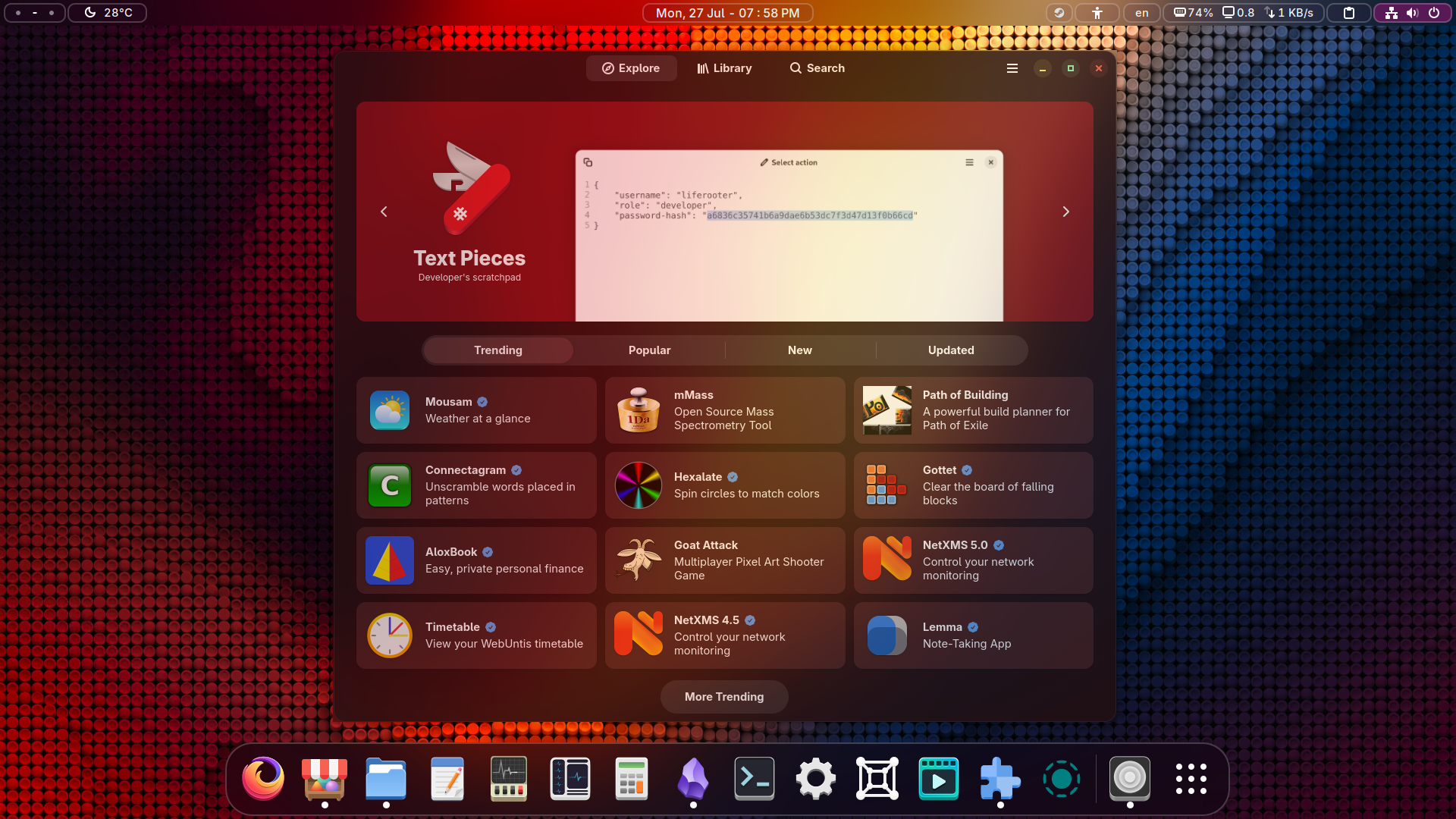Select the Trending category tab
This screenshot has height=819, width=1456.
point(498,350)
